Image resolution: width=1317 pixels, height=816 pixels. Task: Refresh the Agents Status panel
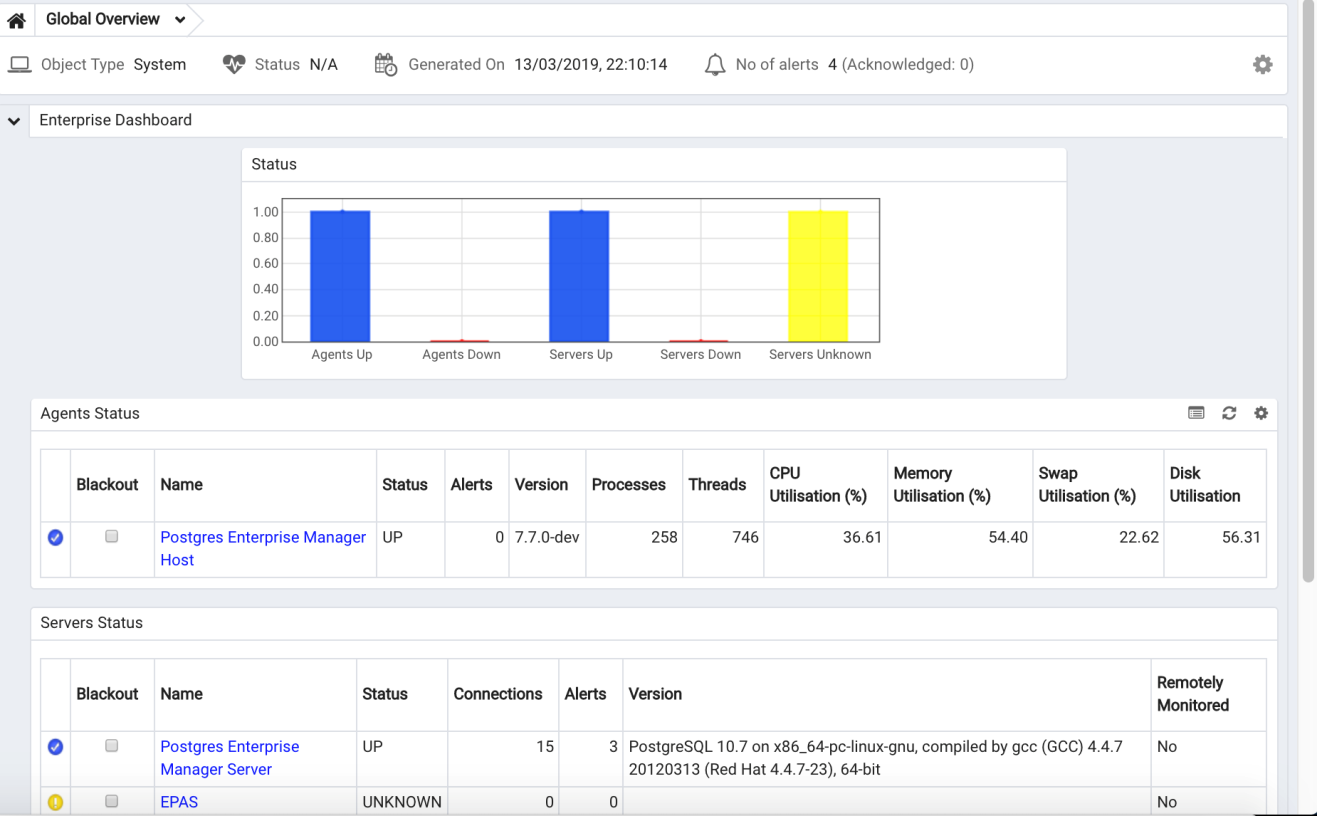tap(1229, 413)
